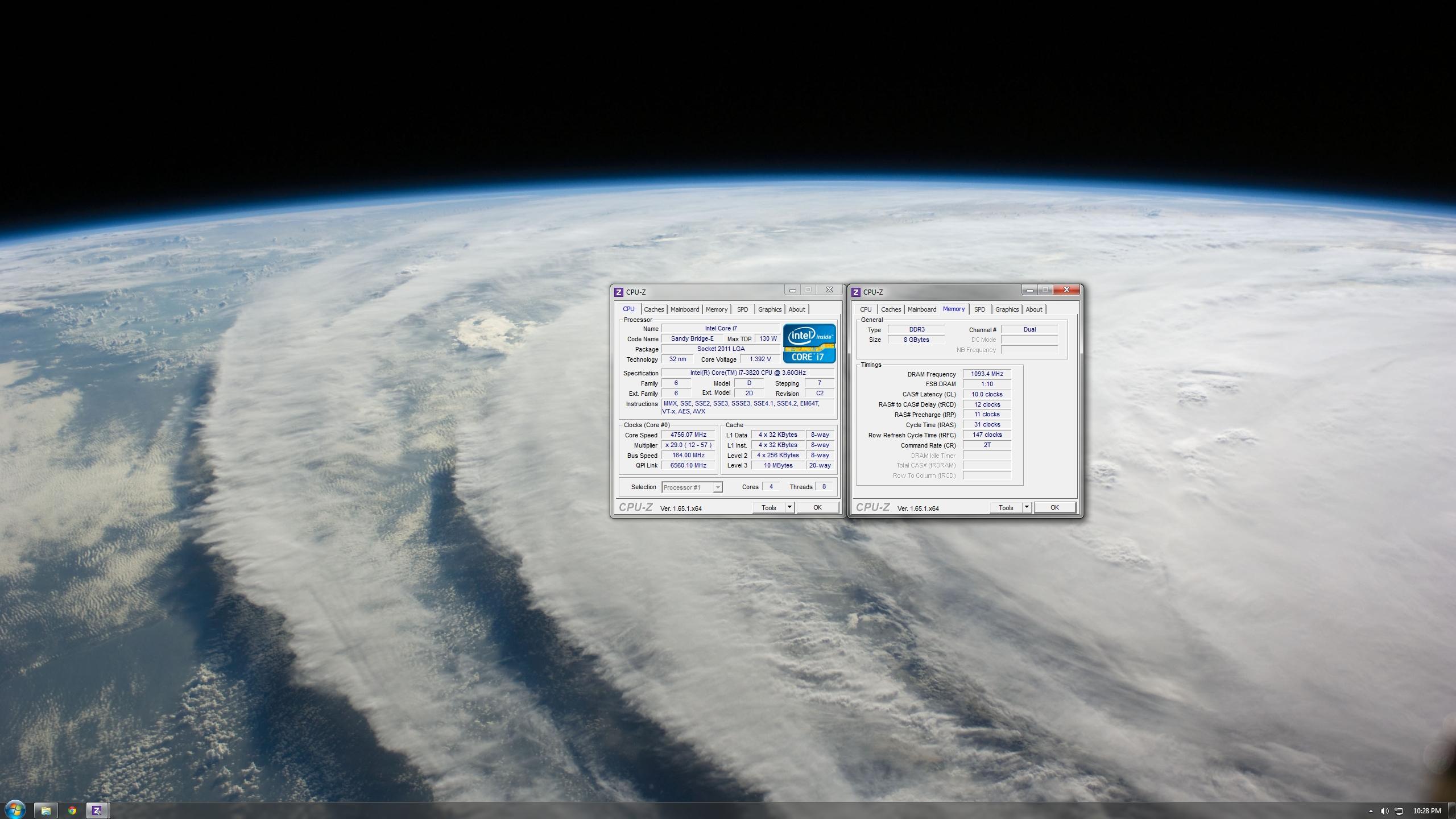Open the SPD tab in the DRAM timings window

point(980,310)
